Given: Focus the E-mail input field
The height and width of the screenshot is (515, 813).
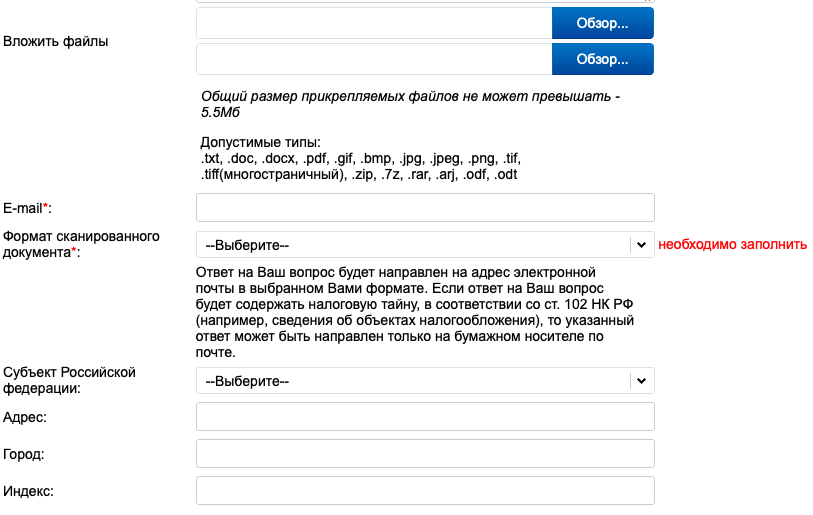Looking at the screenshot, I should pyautogui.click(x=425, y=207).
